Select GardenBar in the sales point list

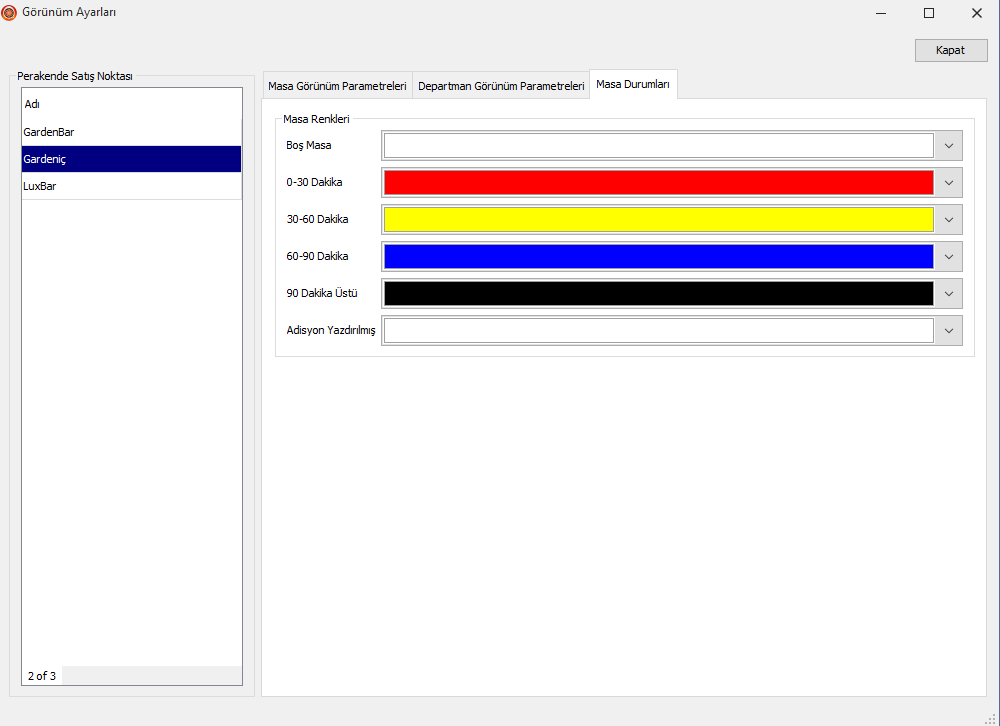pyautogui.click(x=131, y=132)
